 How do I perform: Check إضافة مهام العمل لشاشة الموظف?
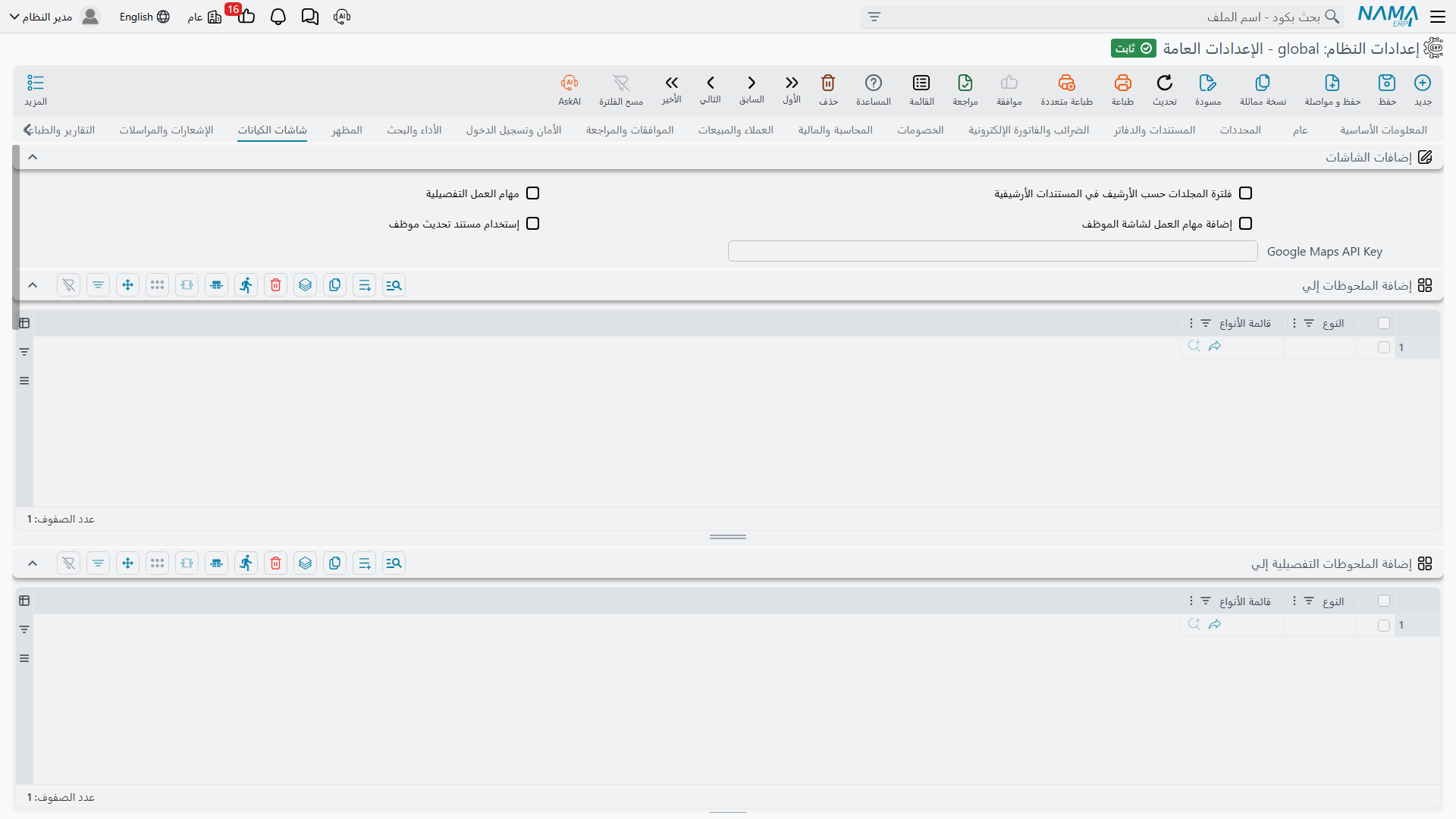click(x=1245, y=224)
